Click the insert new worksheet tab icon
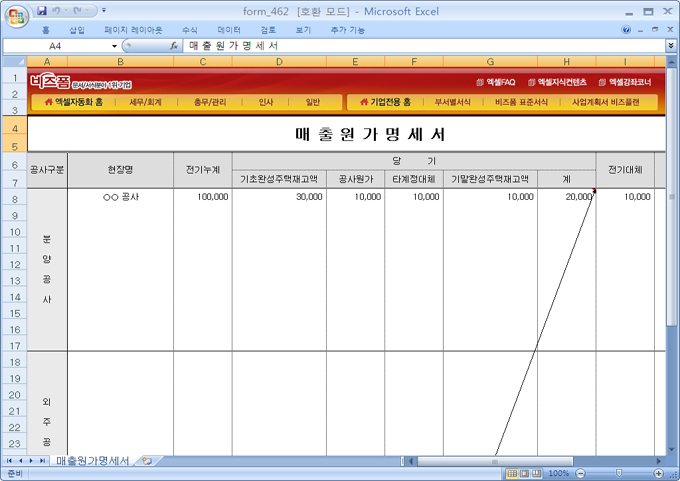The width and height of the screenshot is (680, 481). pos(147,461)
